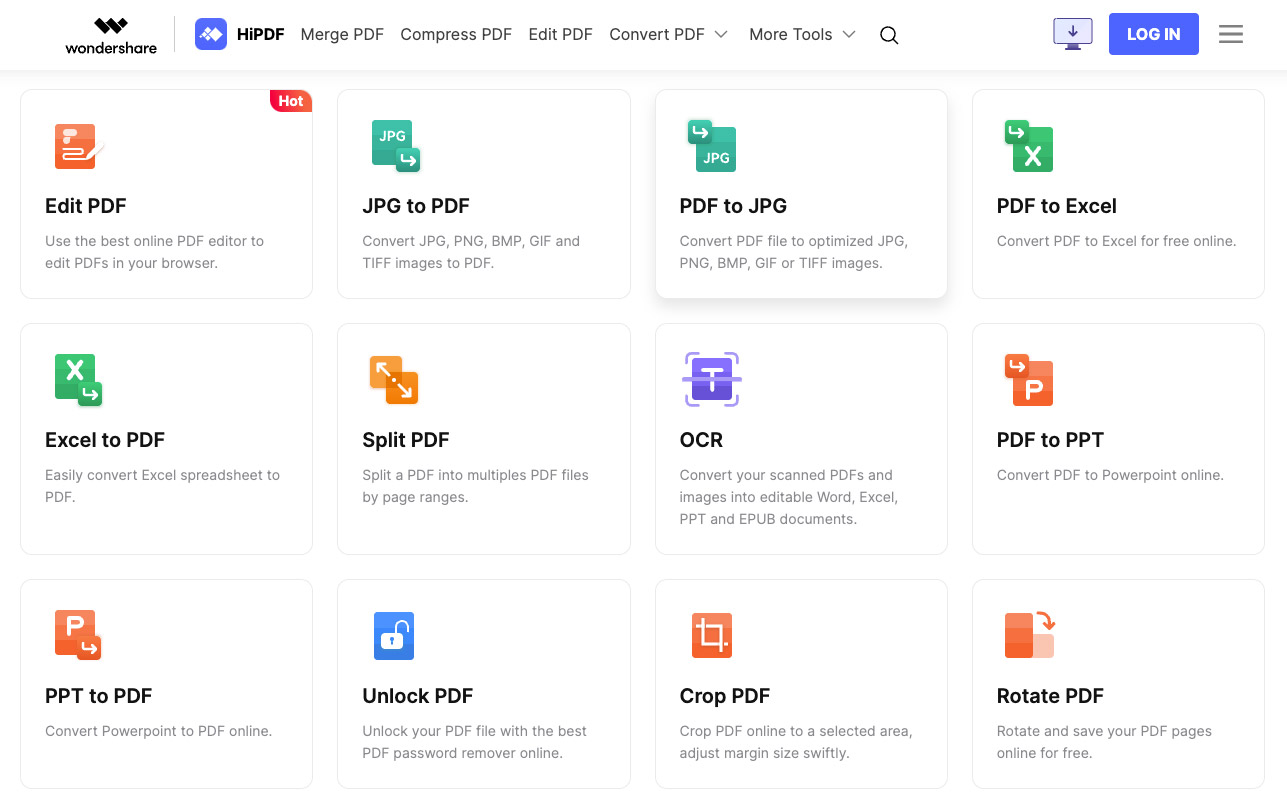Select Edit PDF in the navigation bar
This screenshot has height=804, width=1287.
point(561,34)
